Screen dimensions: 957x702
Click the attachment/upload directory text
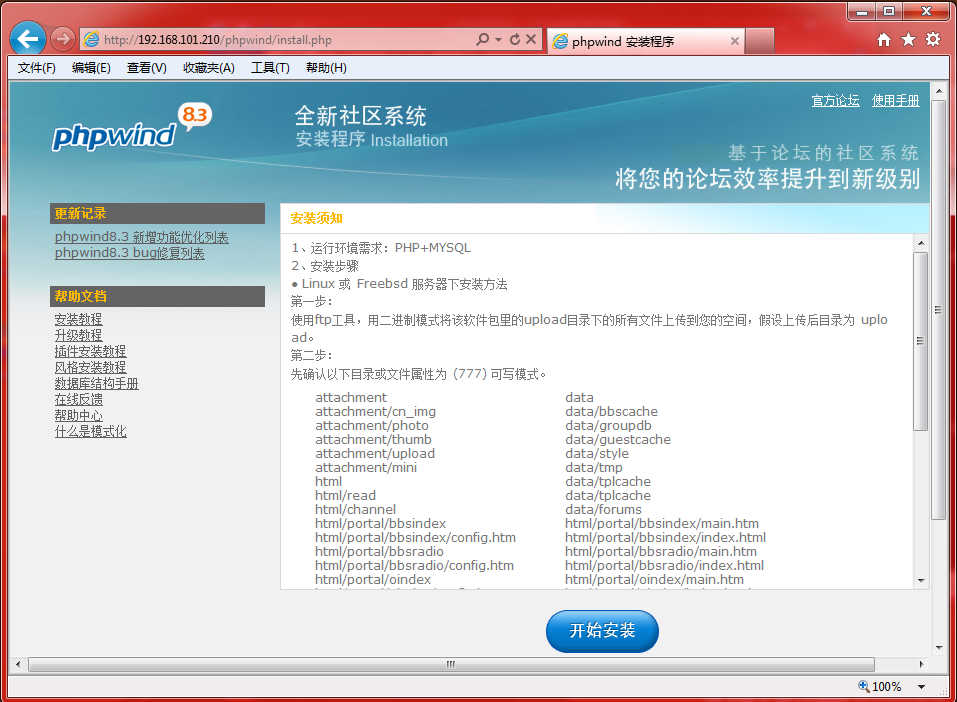(375, 454)
